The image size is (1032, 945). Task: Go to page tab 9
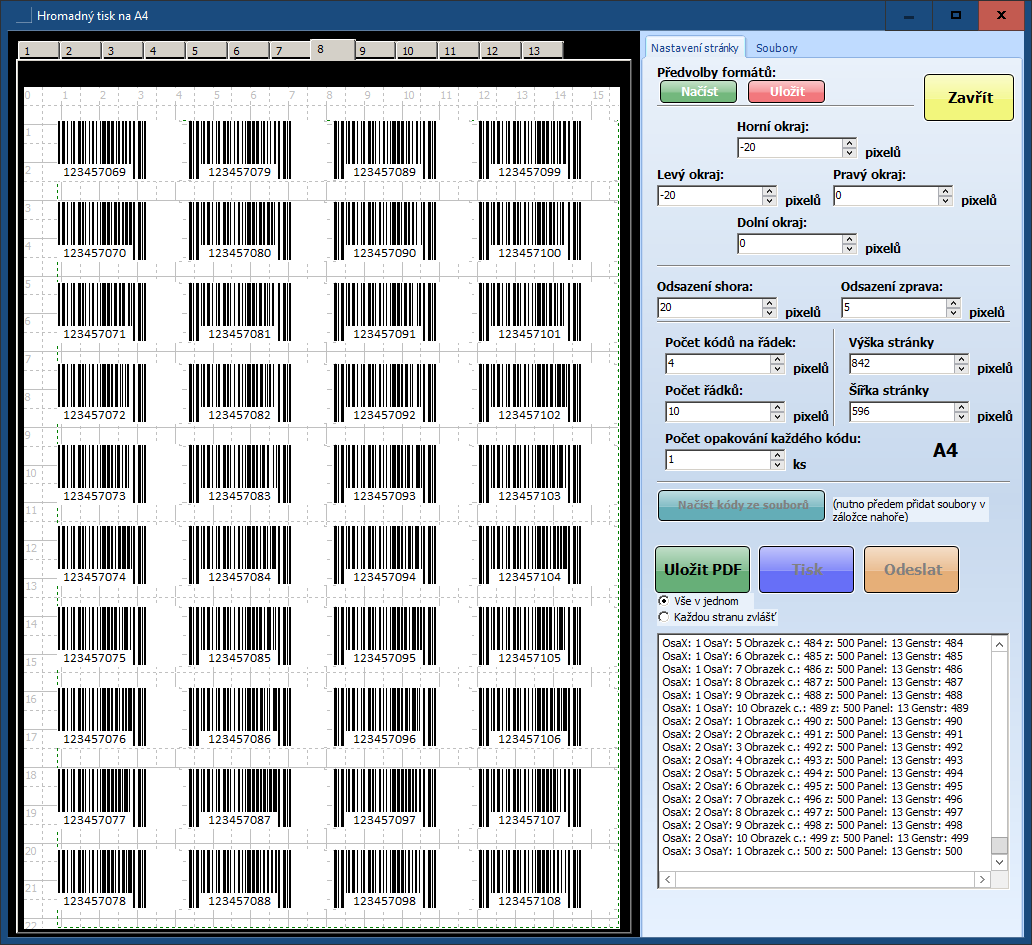(x=374, y=51)
